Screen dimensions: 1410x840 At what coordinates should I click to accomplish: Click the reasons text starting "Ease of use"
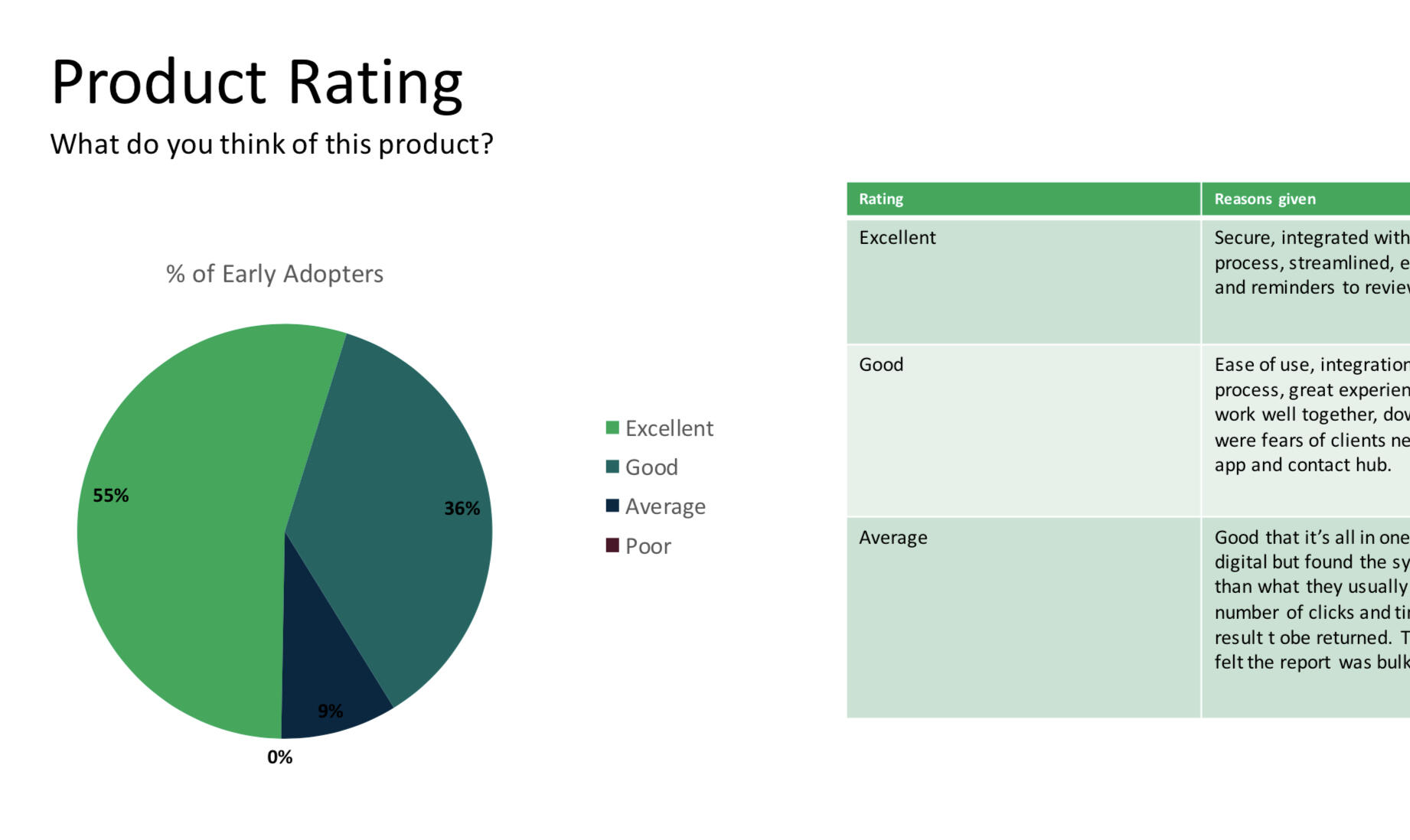coord(1310,415)
